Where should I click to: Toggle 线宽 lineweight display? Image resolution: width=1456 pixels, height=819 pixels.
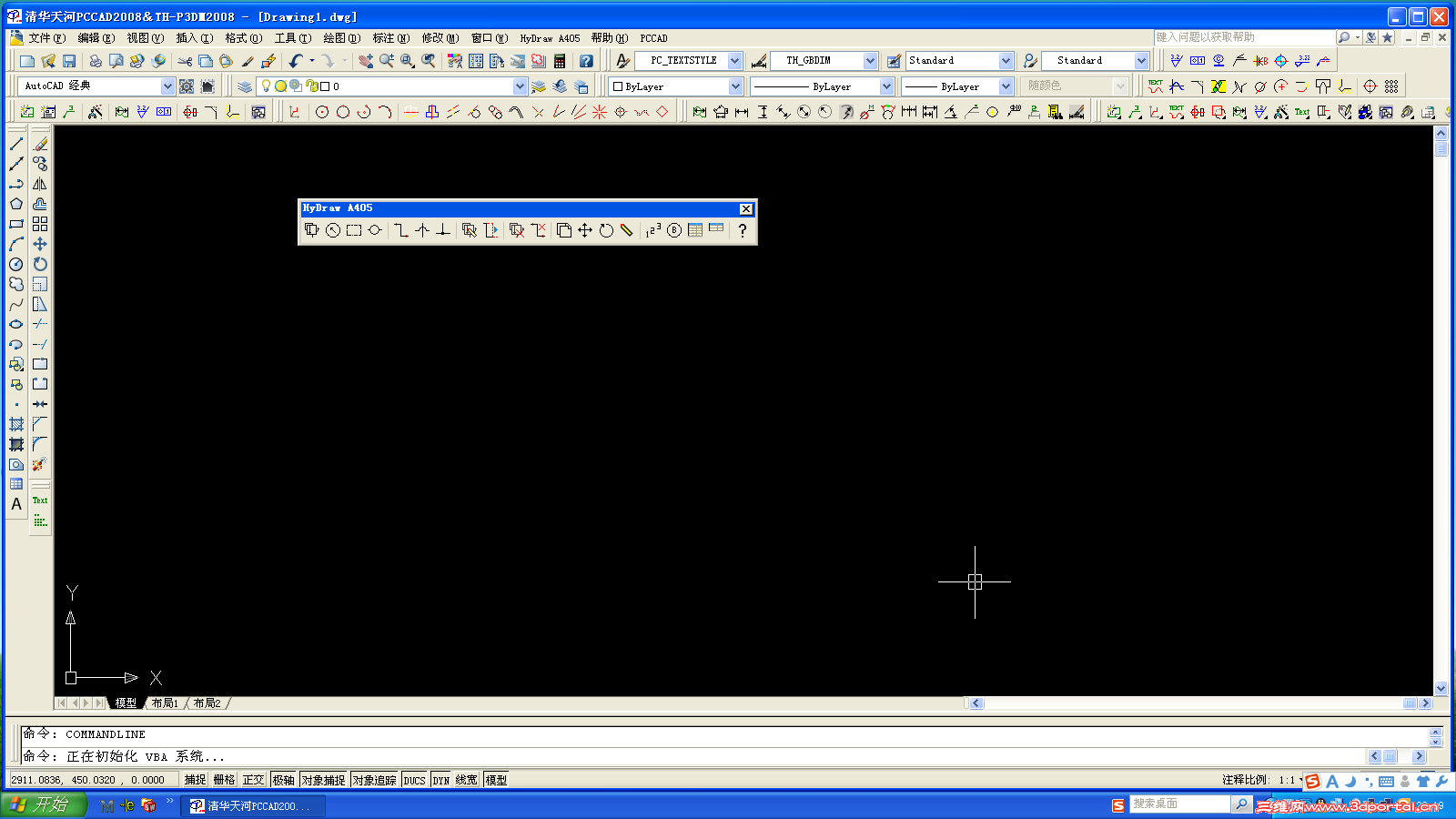467,780
